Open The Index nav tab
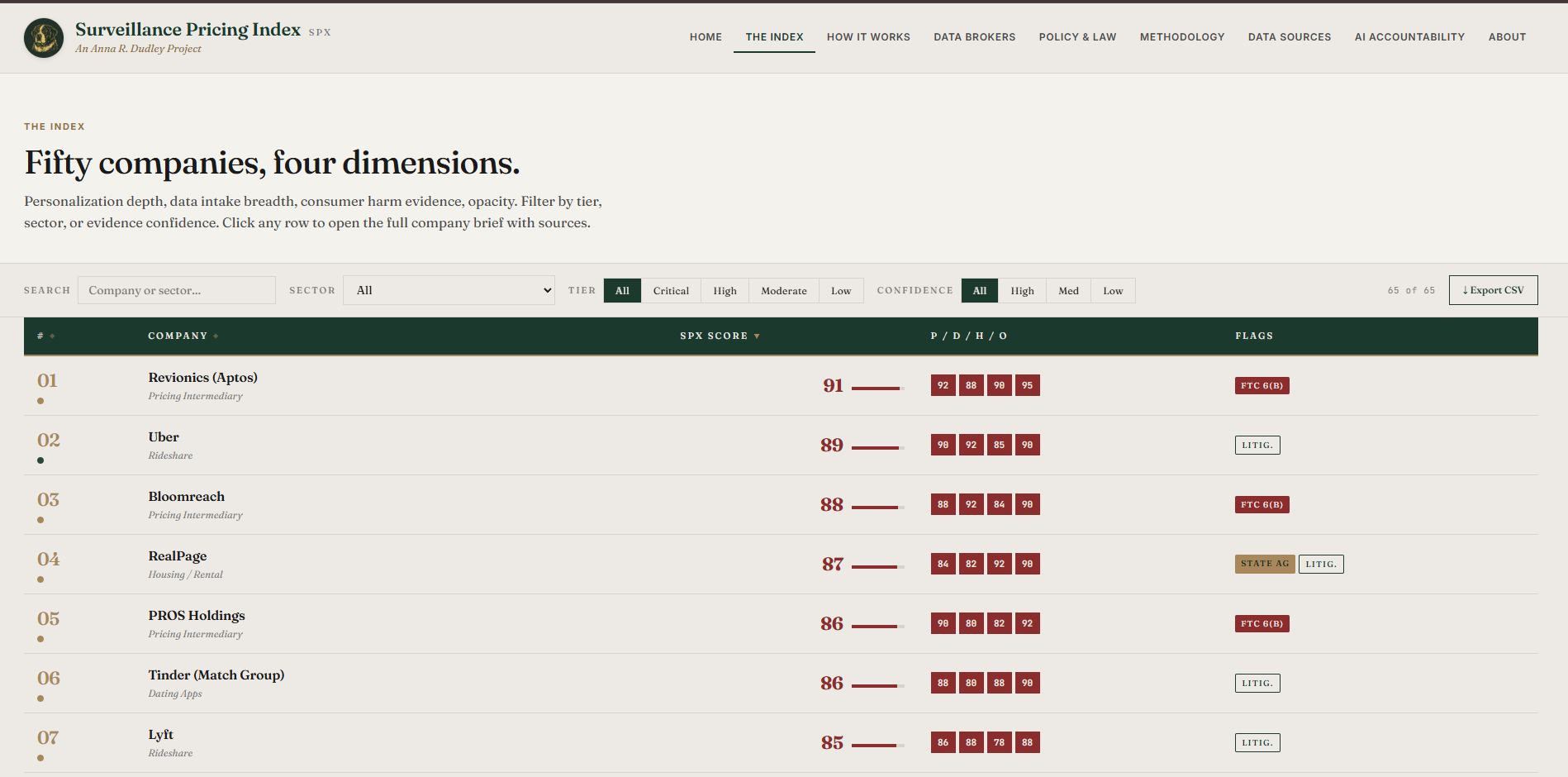The image size is (1568, 777). 774,37
